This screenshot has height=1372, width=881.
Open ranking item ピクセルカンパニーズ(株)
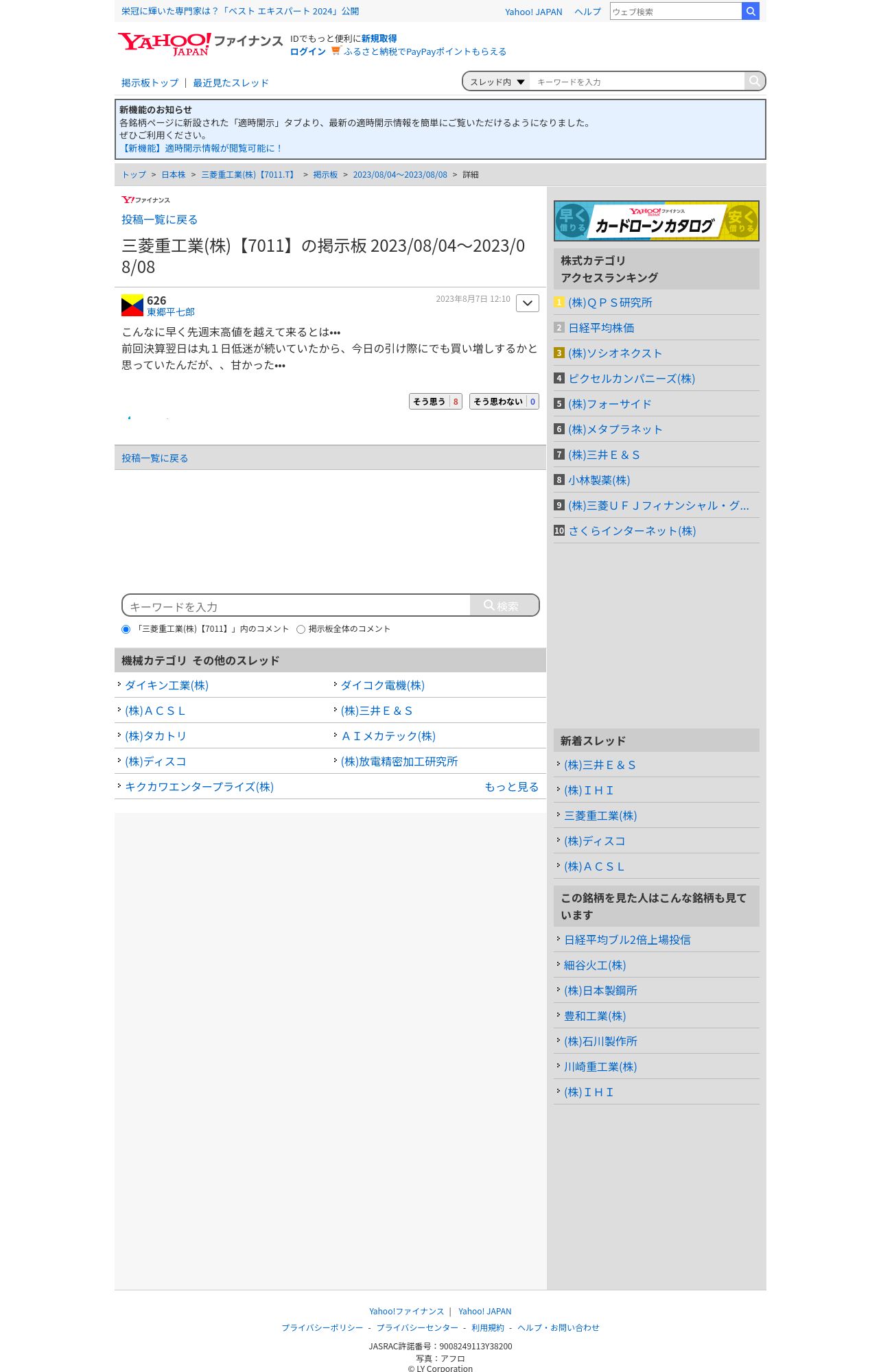[x=631, y=379]
